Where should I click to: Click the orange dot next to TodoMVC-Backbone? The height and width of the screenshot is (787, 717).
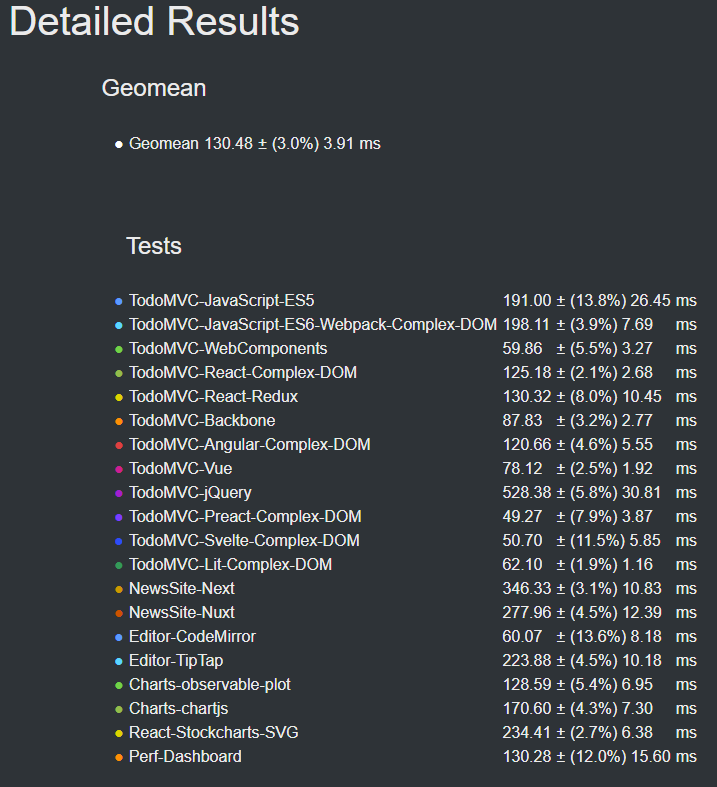(x=119, y=421)
